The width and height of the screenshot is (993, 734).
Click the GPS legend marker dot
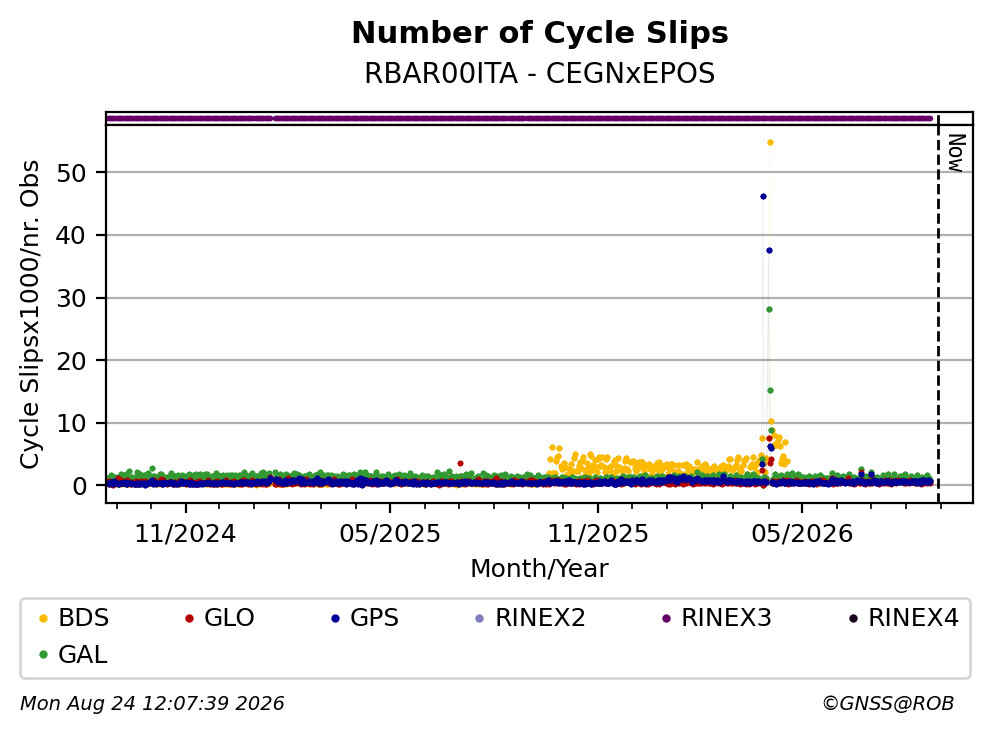pos(335,618)
